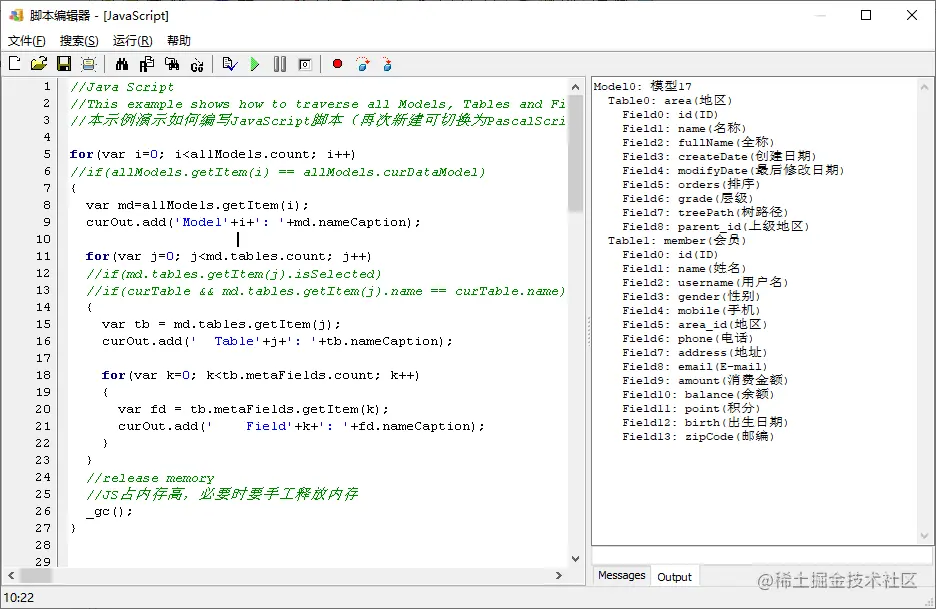The image size is (936, 609).
Task: Pause script execution
Action: 279,64
